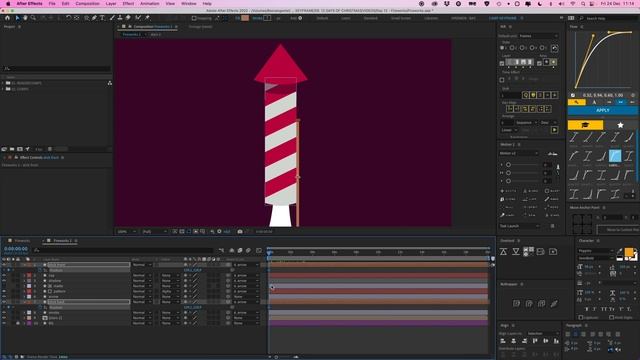
Task: Open the Task Launch dropdown in Motion 2
Action: click(x=520, y=226)
